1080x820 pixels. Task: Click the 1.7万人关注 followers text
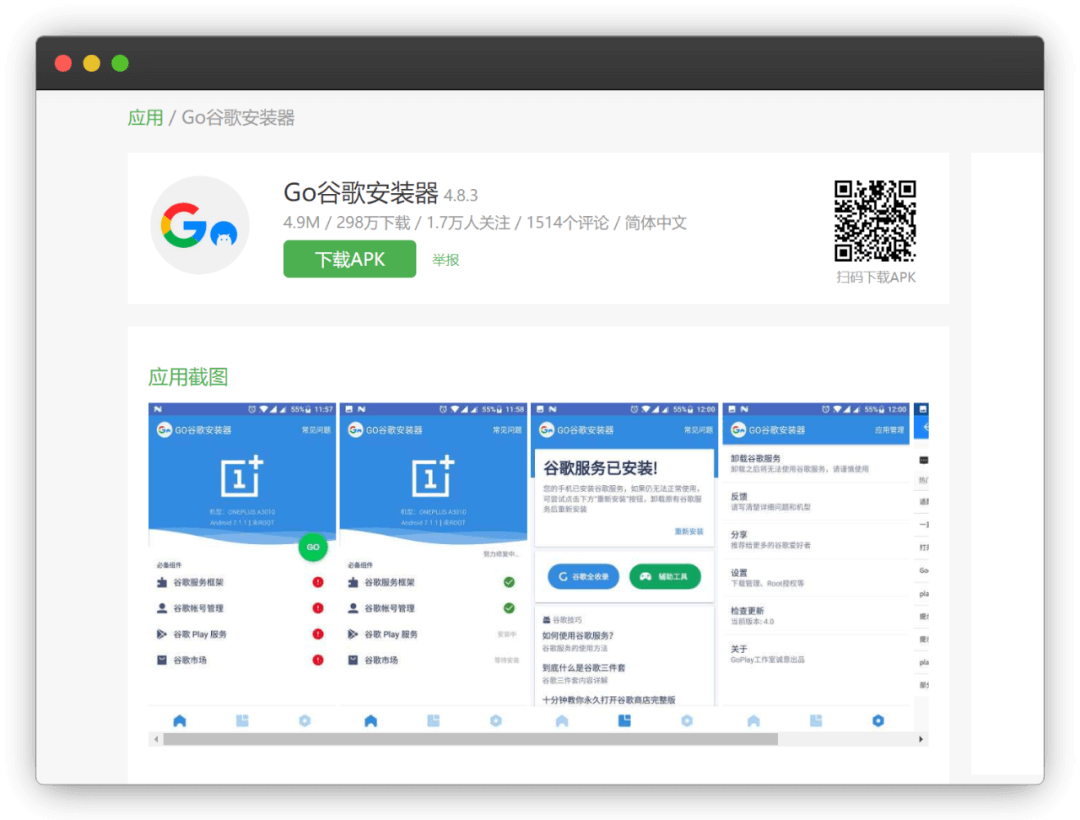point(468,223)
